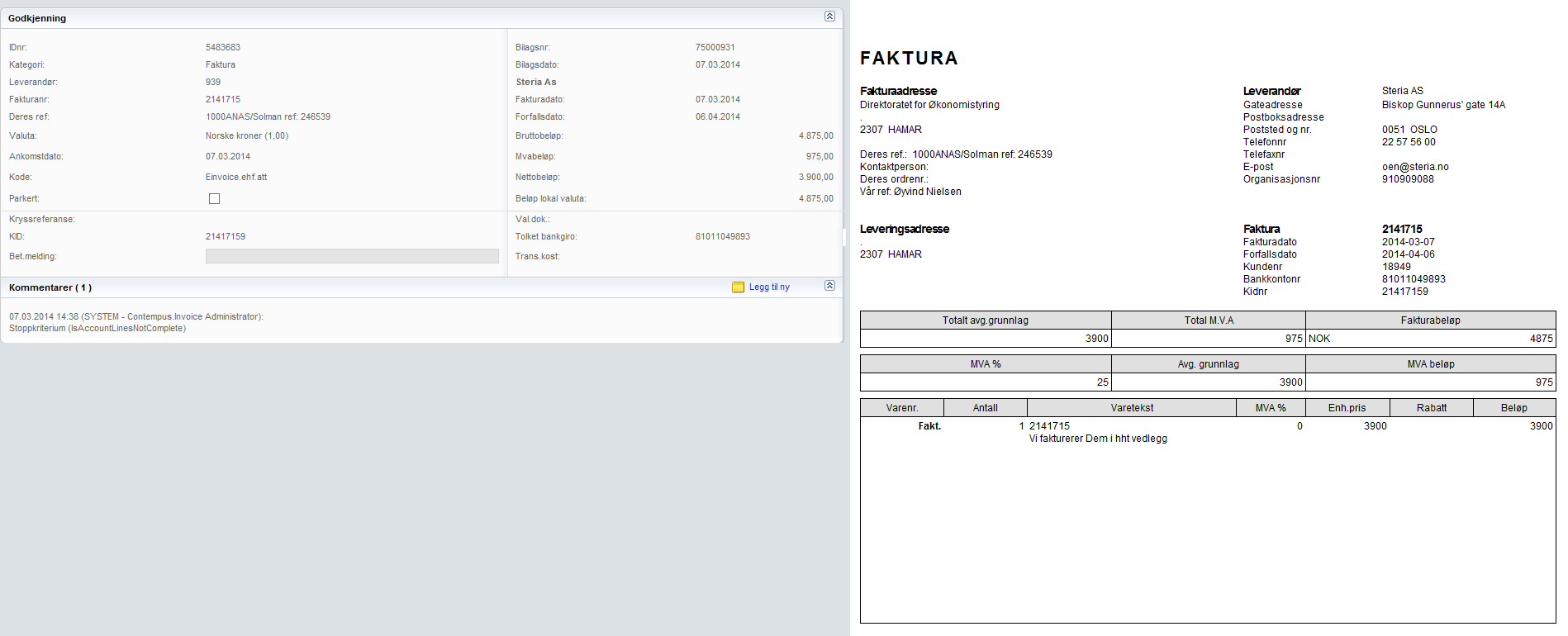Select Nettobeløp value 3.900,00

click(x=816, y=178)
